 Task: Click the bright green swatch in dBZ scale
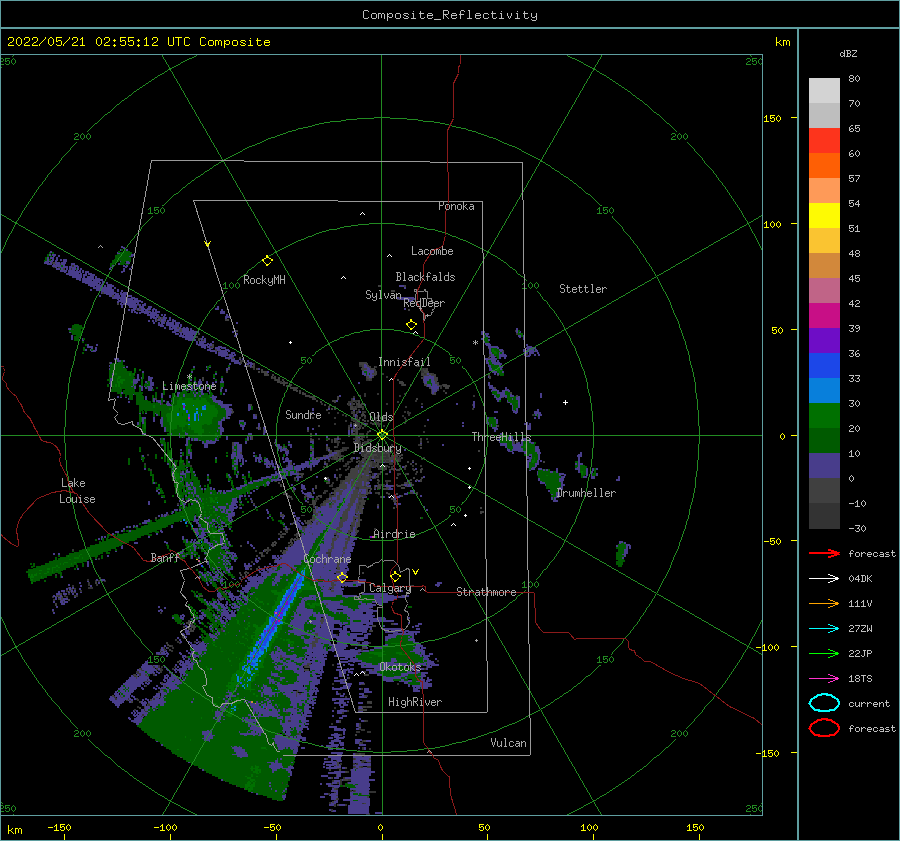tap(824, 416)
